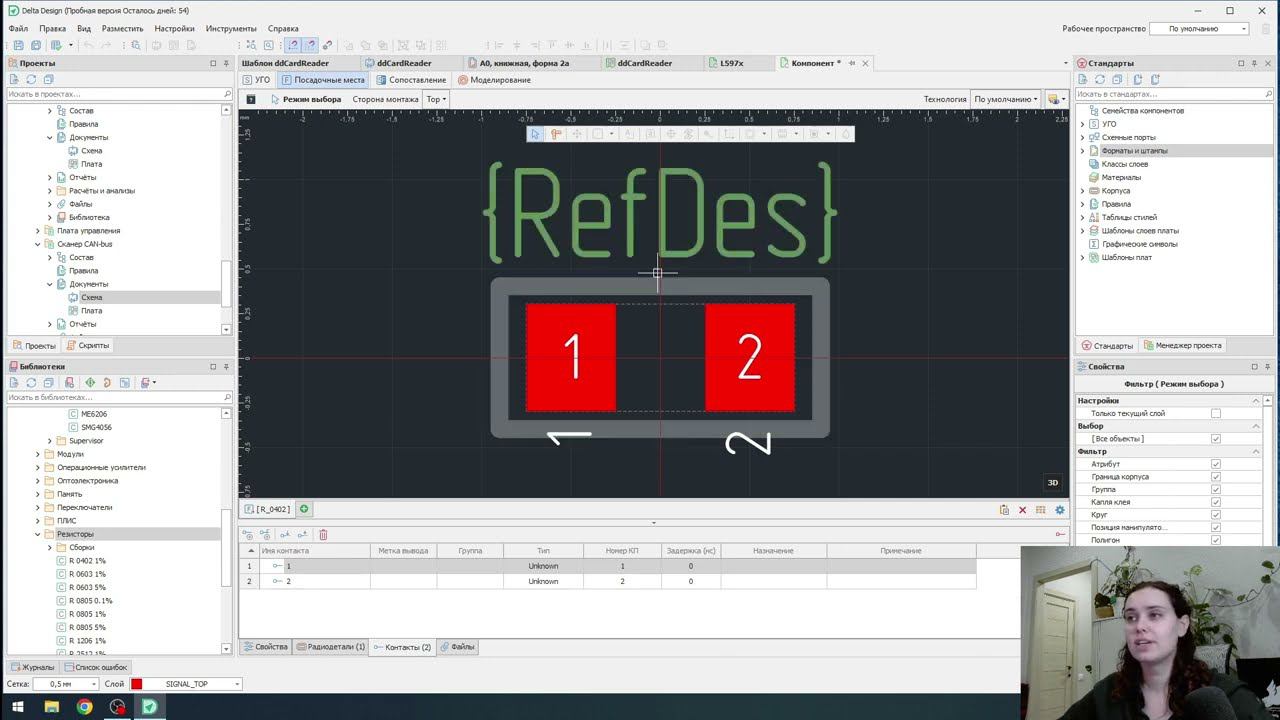The image size is (1280, 720).
Task: Open the Файл menu
Action: tap(18, 28)
